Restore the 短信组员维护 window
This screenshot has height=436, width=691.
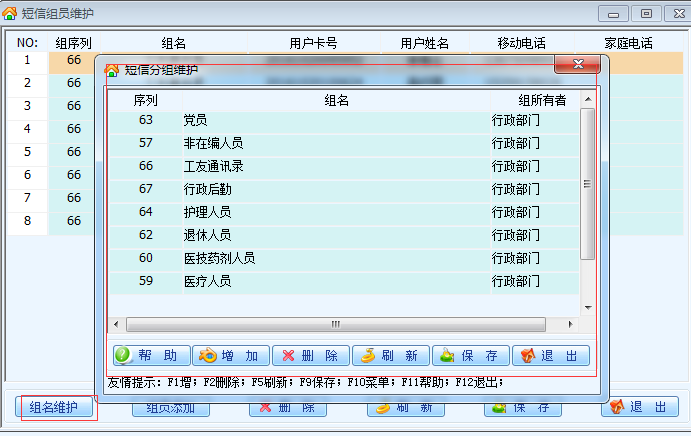coord(646,14)
